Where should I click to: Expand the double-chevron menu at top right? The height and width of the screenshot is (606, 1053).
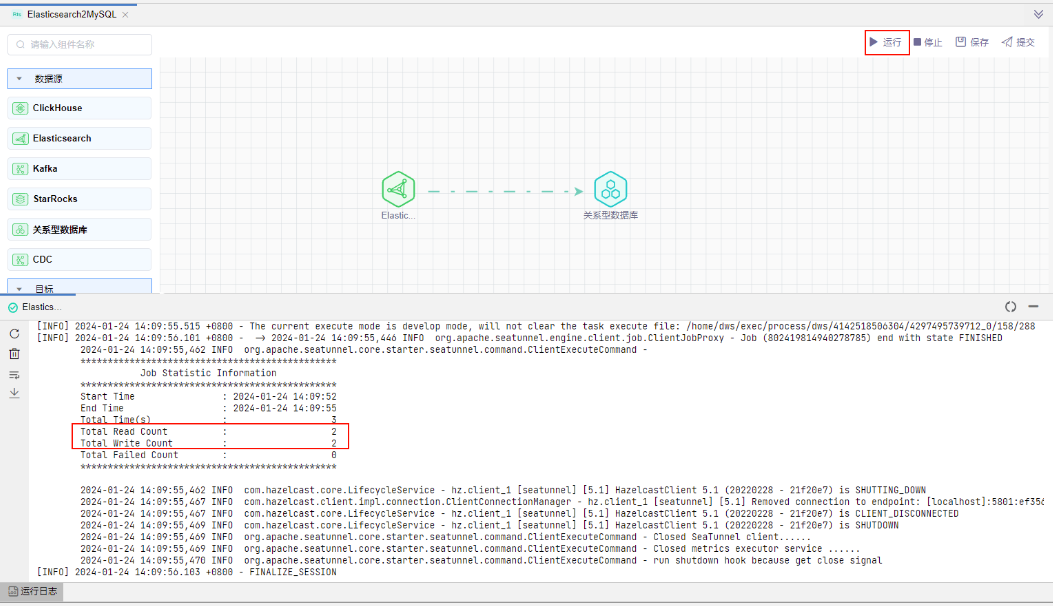[1038, 14]
